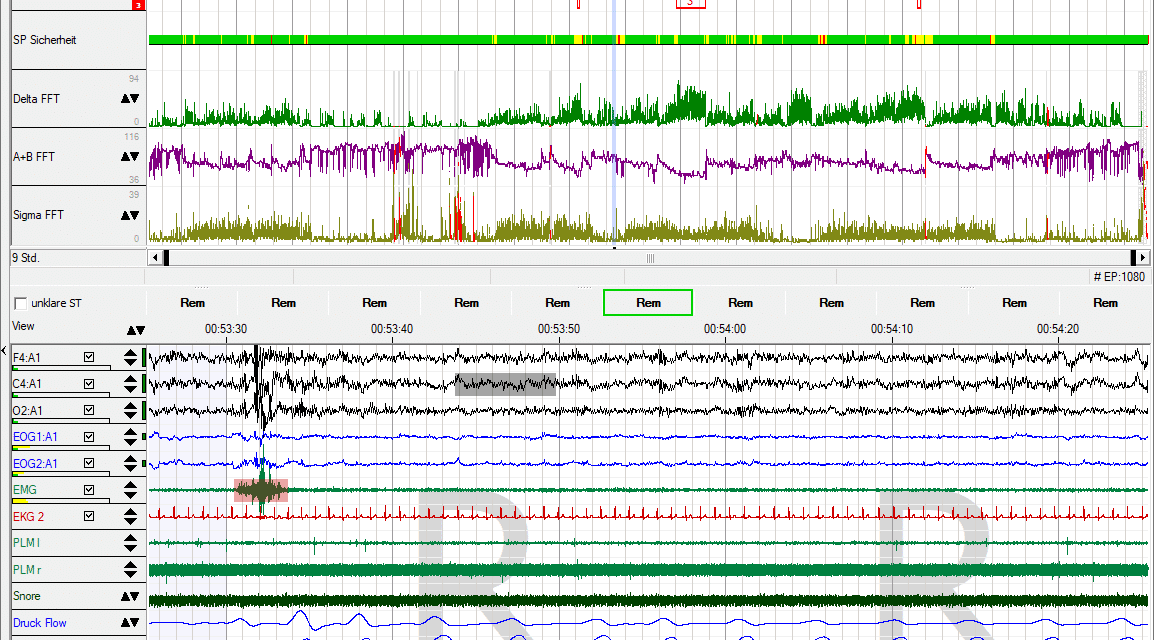
Task: Uncheck the EMG channel checkbox
Action: click(89, 489)
